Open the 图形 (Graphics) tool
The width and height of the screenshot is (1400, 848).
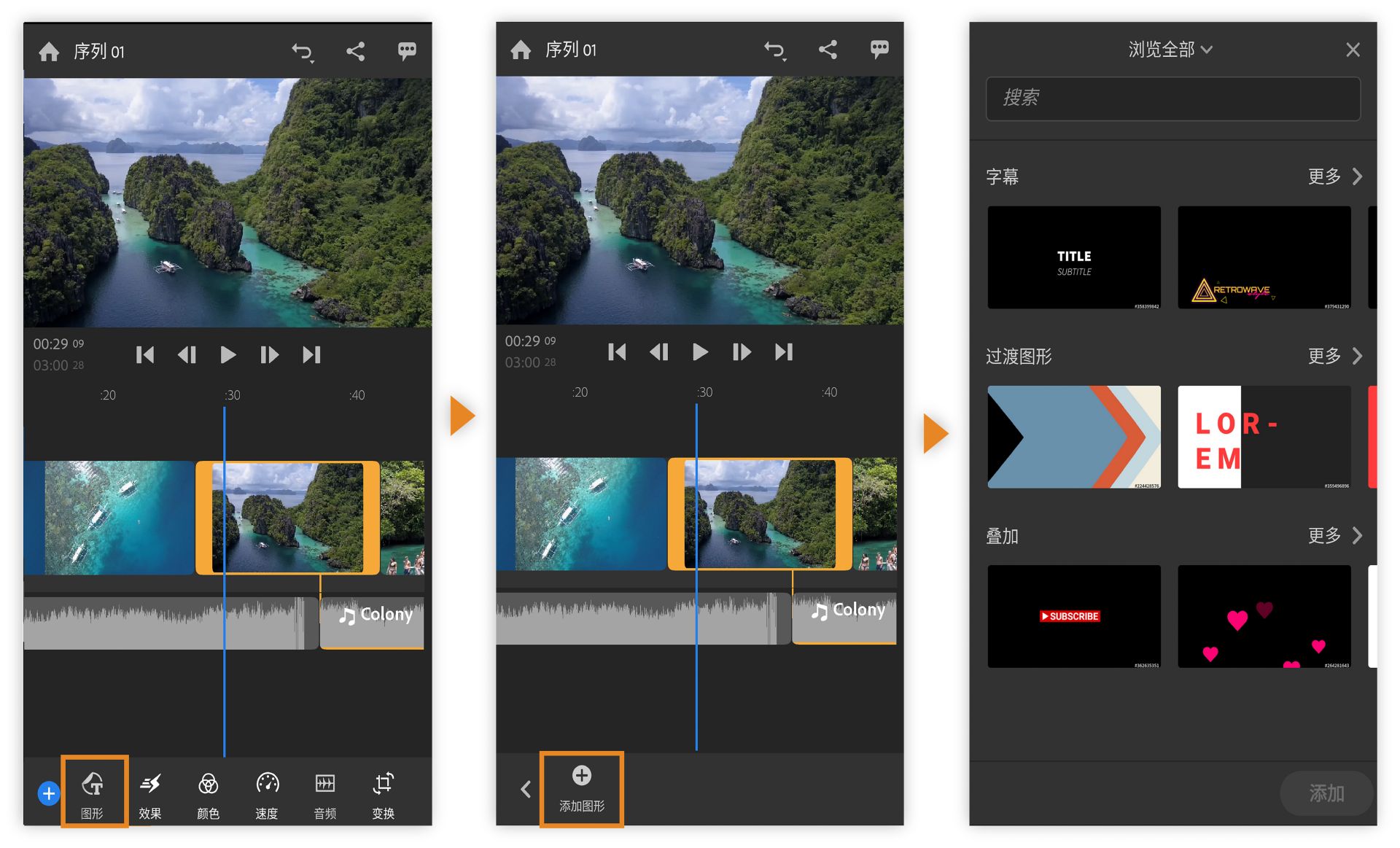pos(93,792)
